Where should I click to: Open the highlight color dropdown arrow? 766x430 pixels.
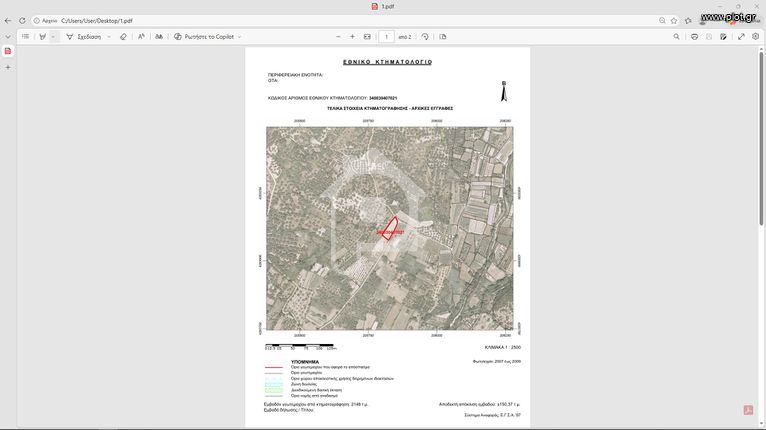[x=53, y=37]
